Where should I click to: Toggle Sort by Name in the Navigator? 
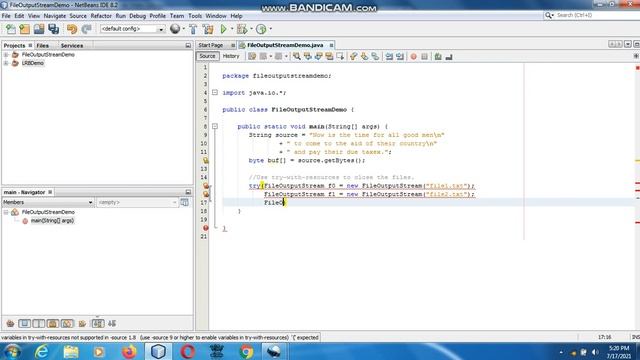98,324
